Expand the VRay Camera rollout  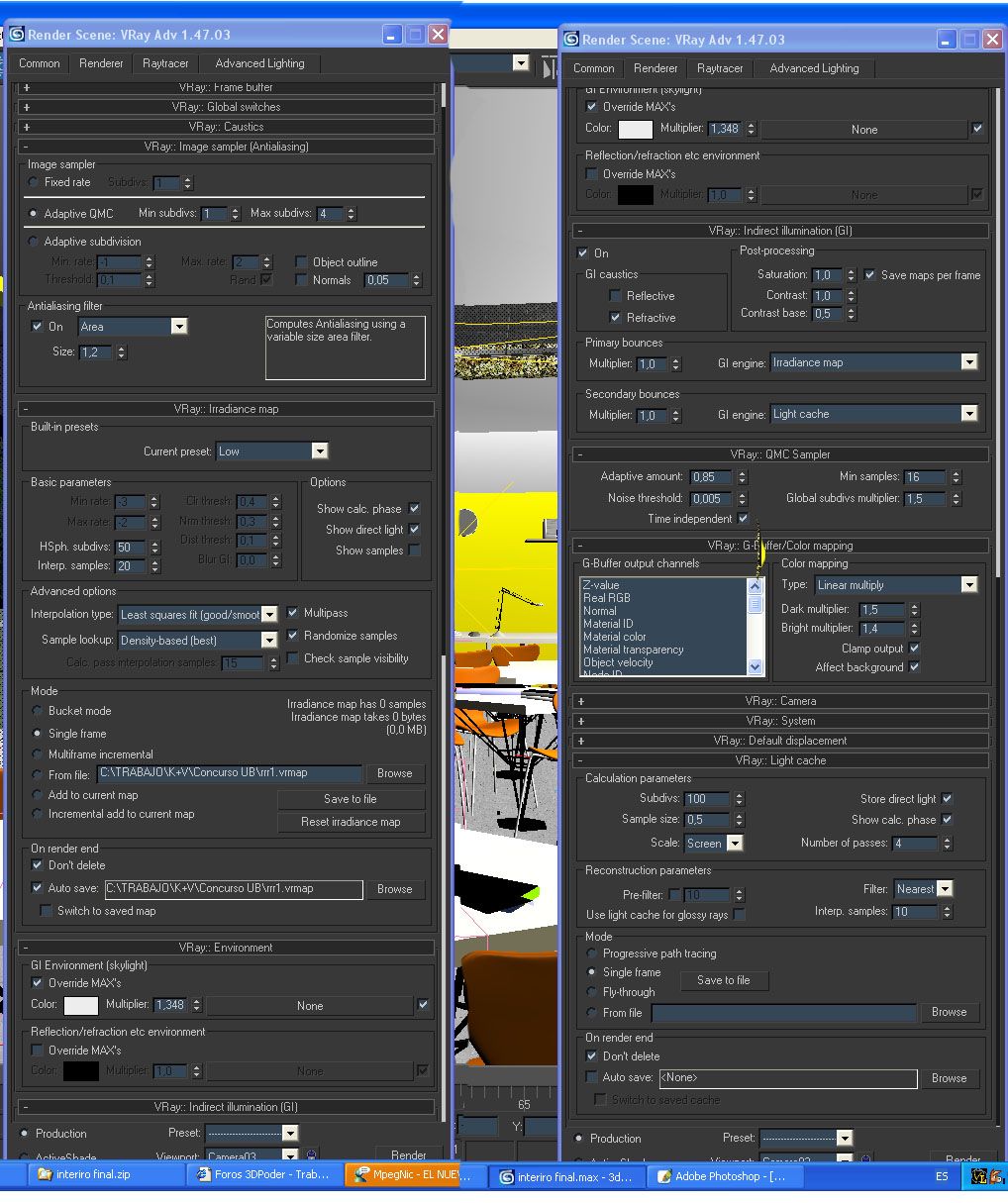780,701
